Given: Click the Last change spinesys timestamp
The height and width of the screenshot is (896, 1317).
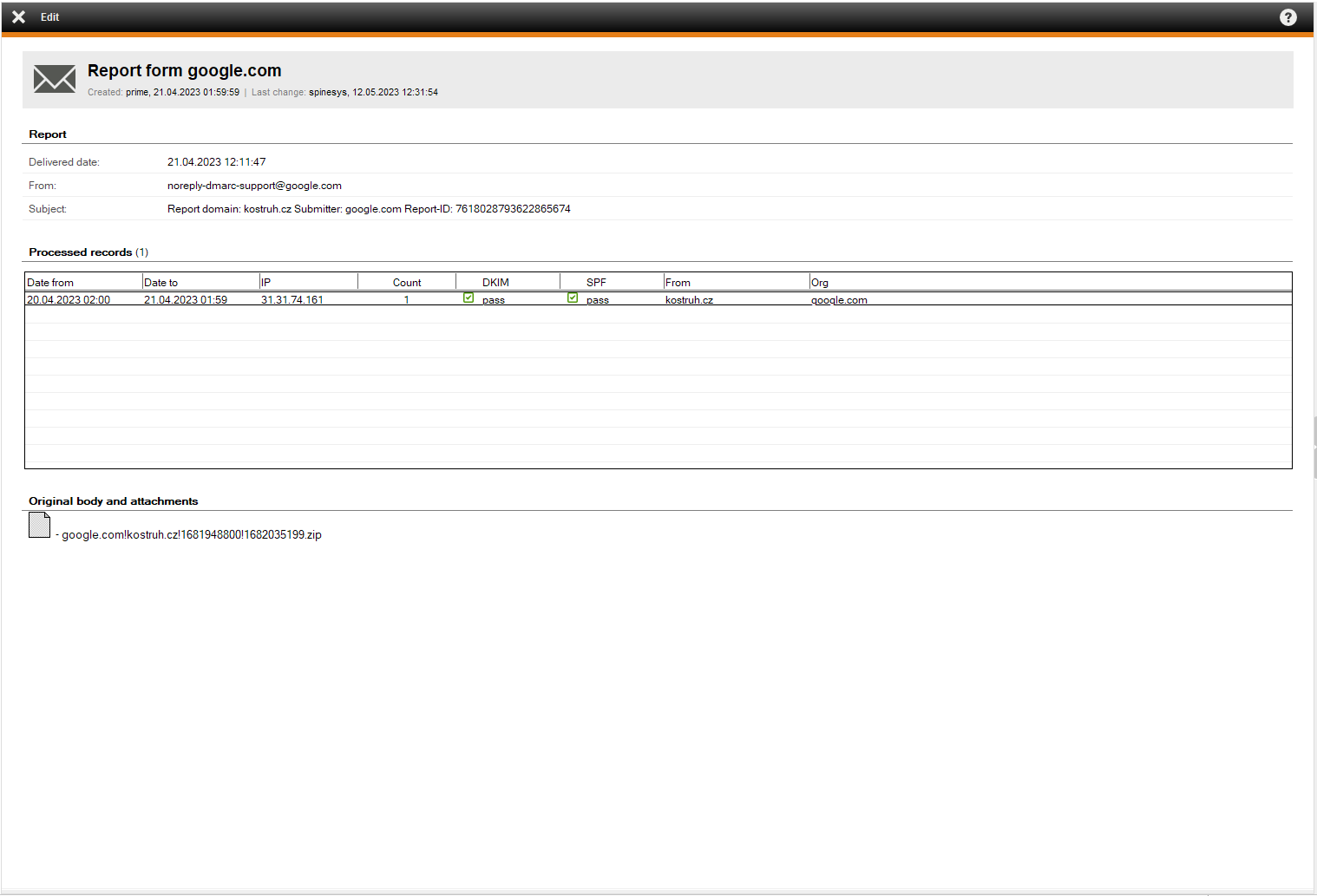Looking at the screenshot, I should tap(373, 92).
